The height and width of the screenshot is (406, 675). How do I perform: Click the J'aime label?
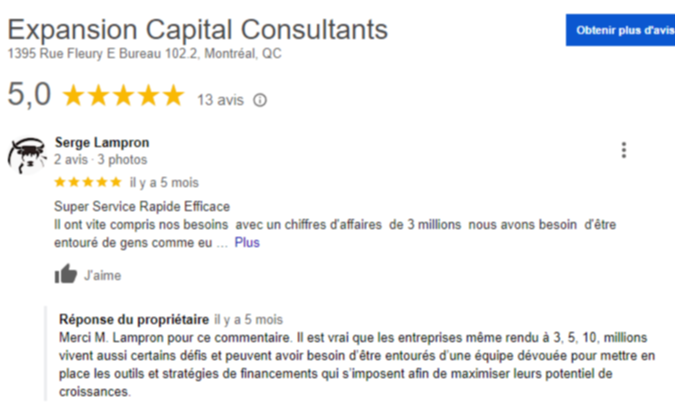[102, 275]
